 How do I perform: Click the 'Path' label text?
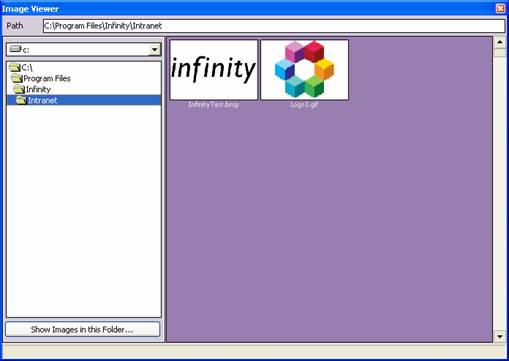pos(15,26)
